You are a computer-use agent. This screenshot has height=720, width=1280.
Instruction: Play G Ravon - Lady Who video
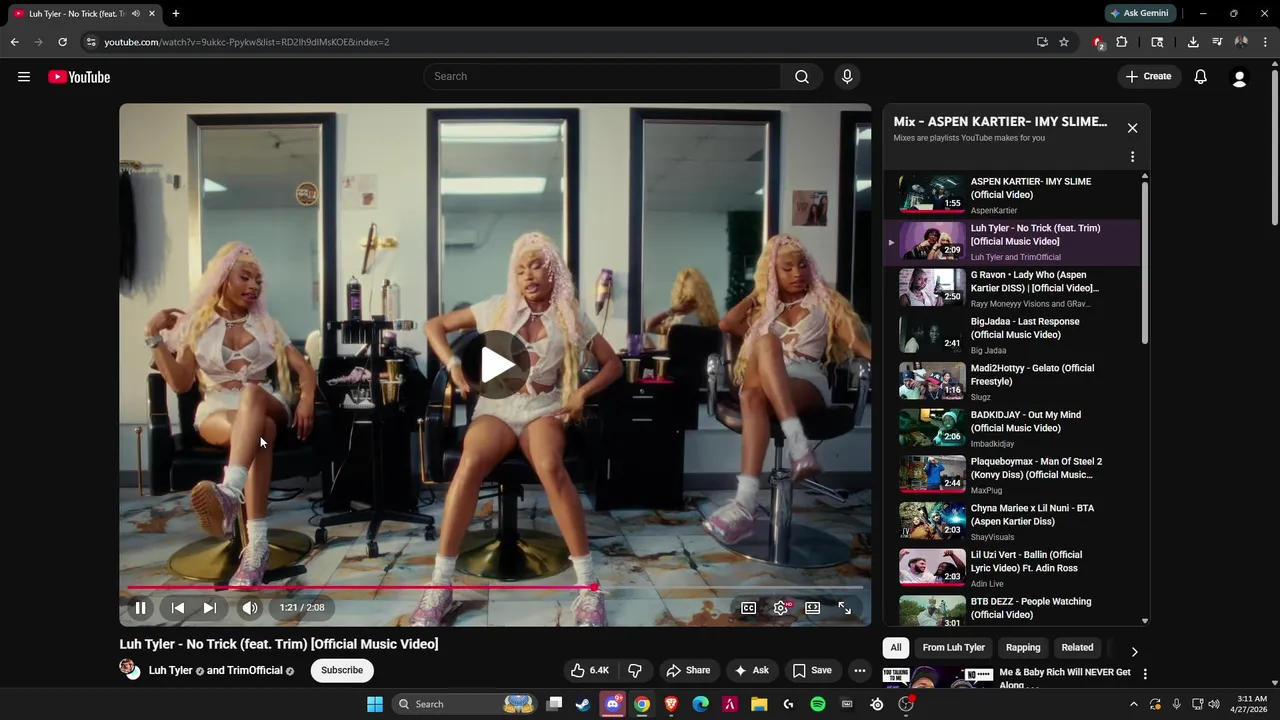pos(1012,288)
